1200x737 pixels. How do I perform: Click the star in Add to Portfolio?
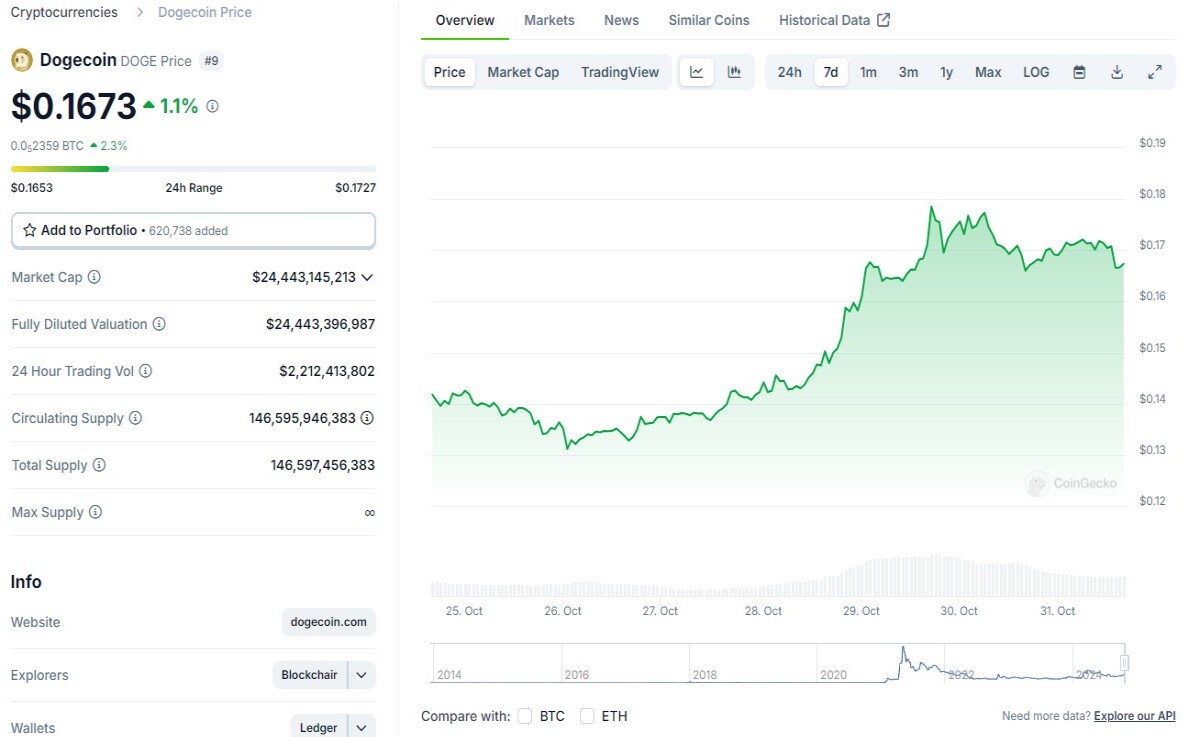click(x=30, y=230)
